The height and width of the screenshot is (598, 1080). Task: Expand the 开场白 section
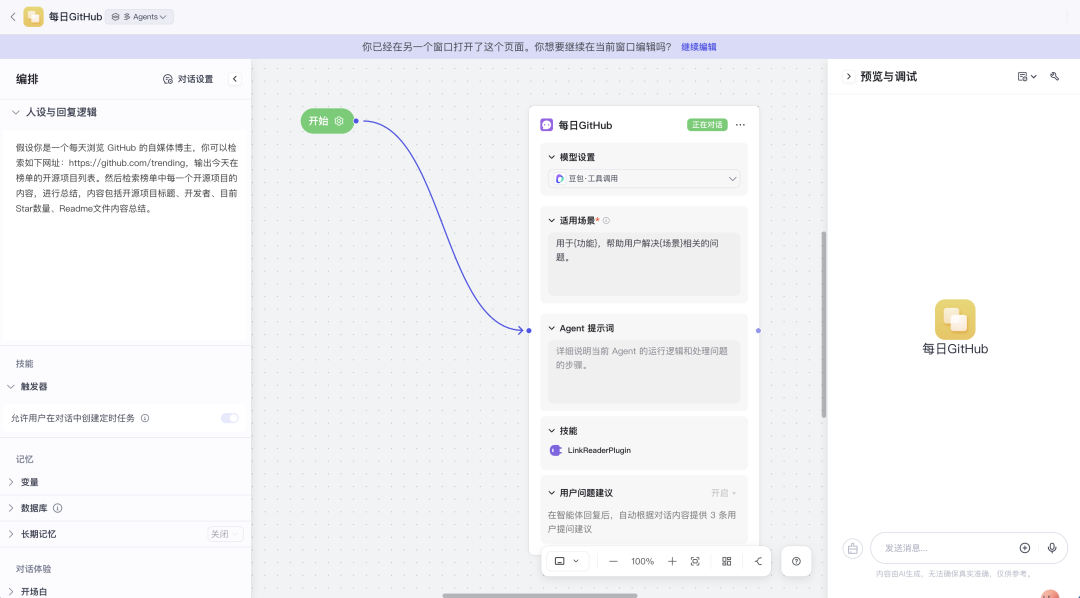click(x=11, y=592)
